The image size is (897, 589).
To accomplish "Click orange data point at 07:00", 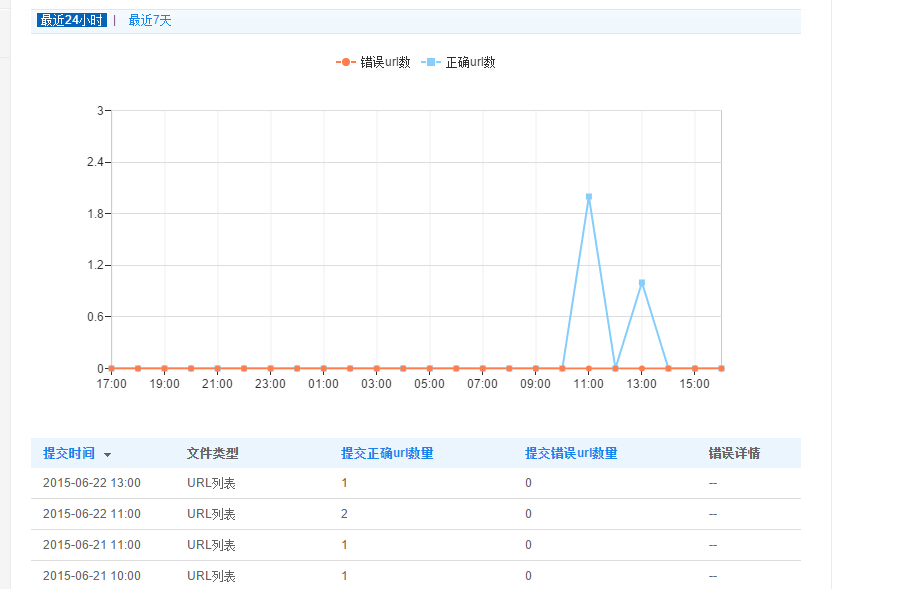I will (483, 368).
